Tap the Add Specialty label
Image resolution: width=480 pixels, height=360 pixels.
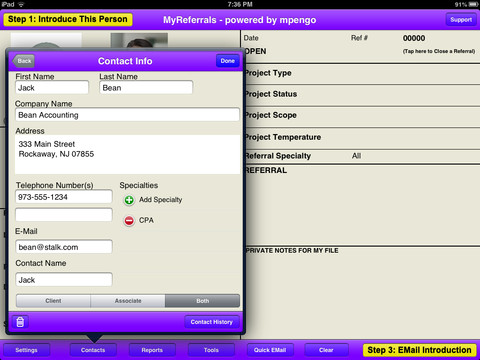coord(161,200)
